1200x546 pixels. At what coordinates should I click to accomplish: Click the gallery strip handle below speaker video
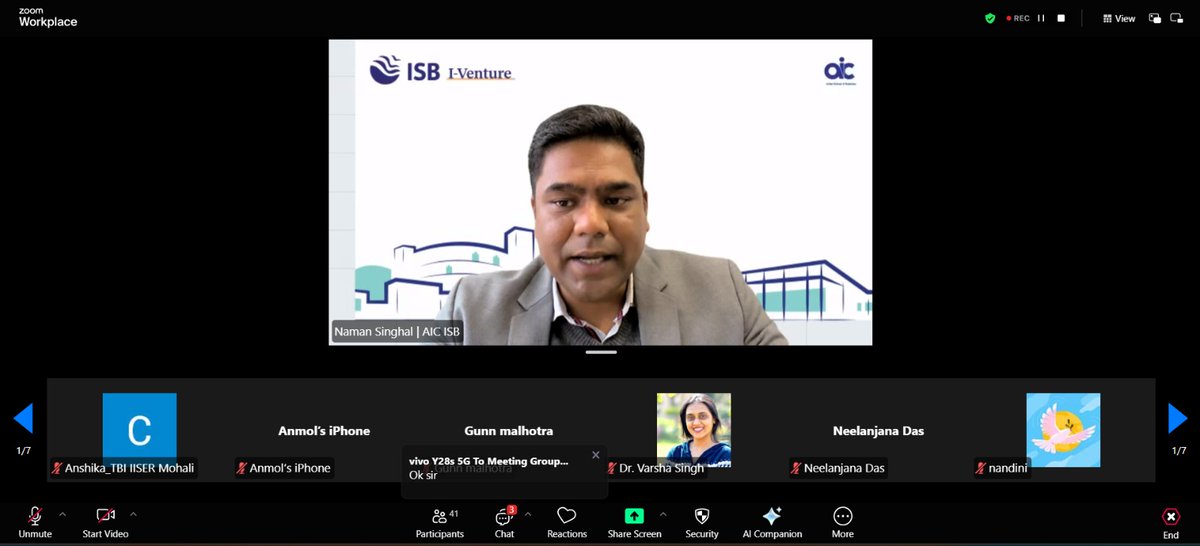point(600,352)
